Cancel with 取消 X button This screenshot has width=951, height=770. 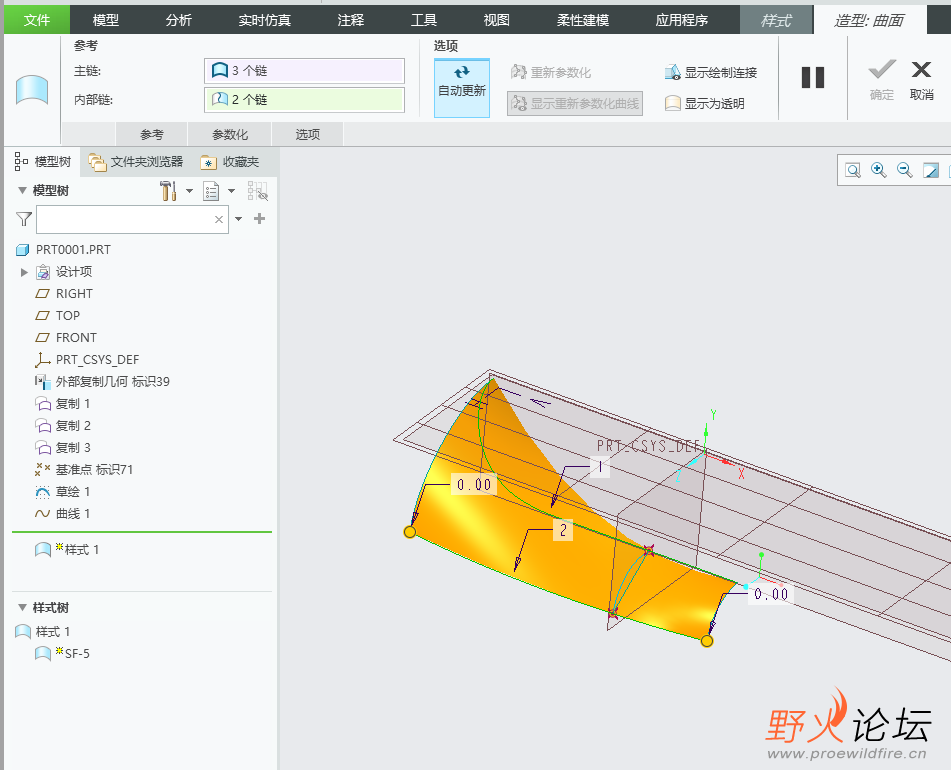(x=921, y=79)
